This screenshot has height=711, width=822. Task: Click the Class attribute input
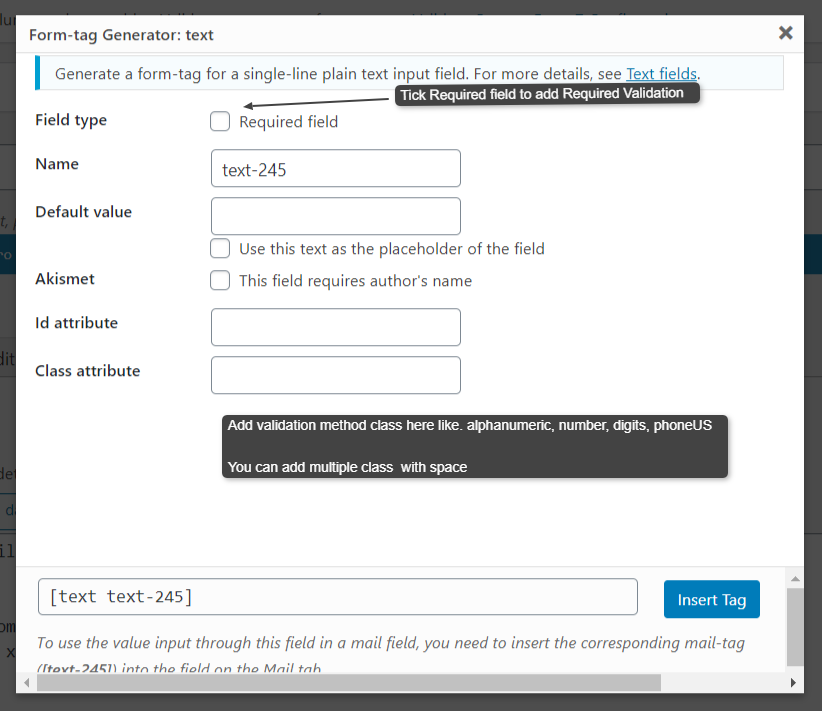click(336, 375)
